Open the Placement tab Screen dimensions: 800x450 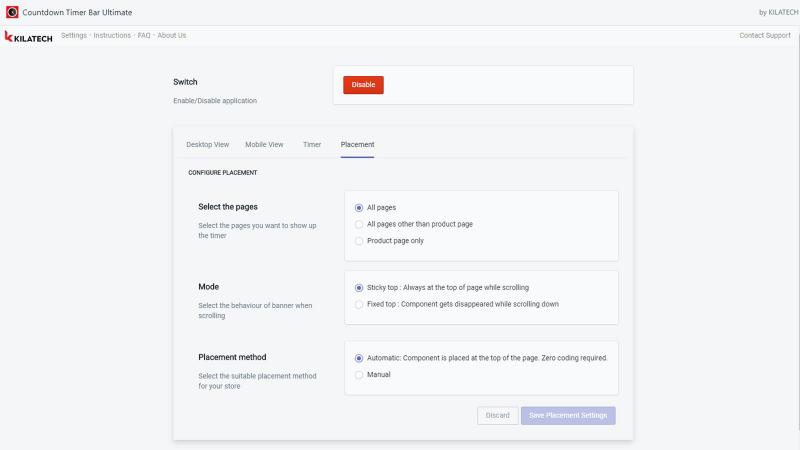pos(357,144)
